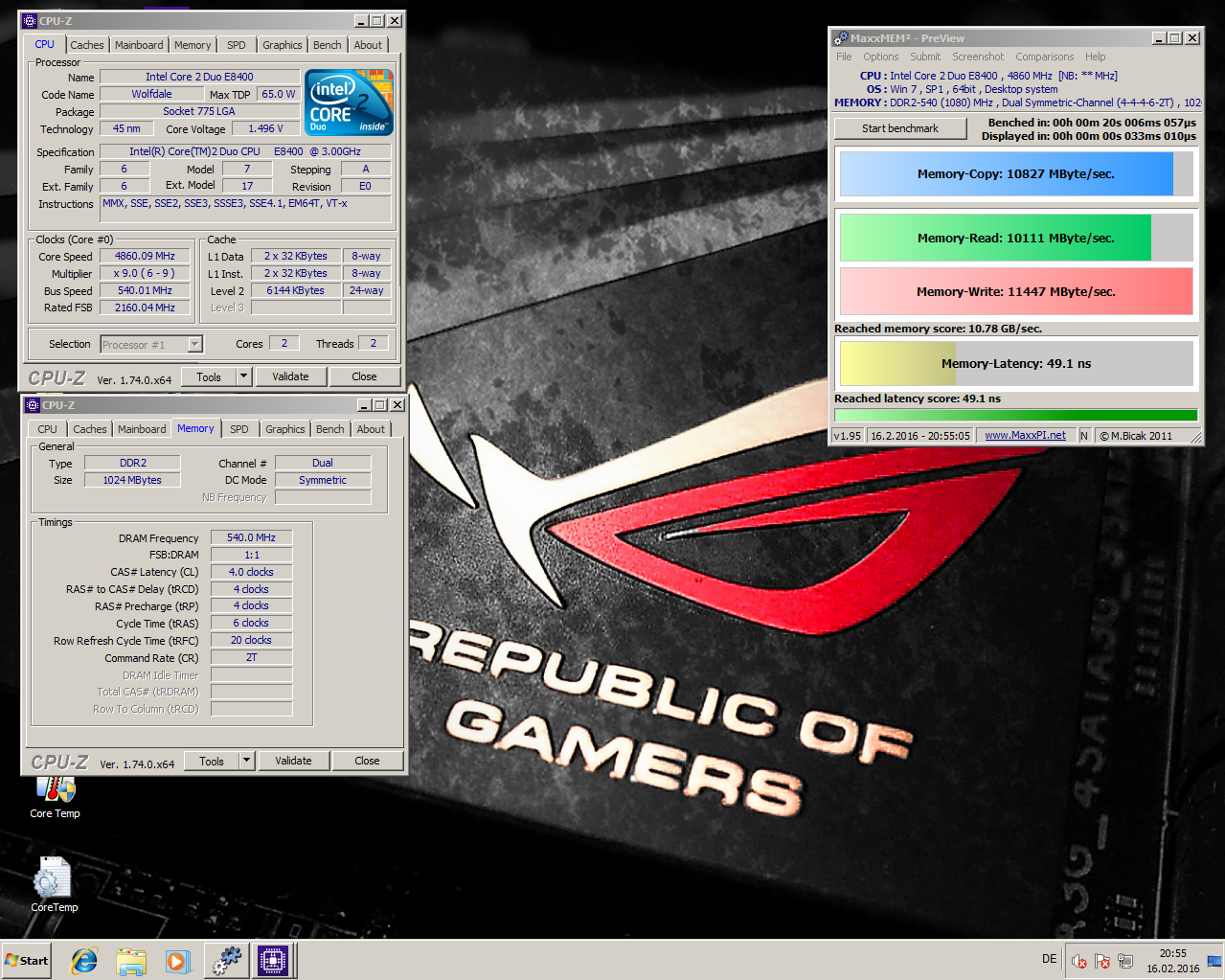Click the Code Name Wolfdale value
The image size is (1225, 980).
coord(151,94)
